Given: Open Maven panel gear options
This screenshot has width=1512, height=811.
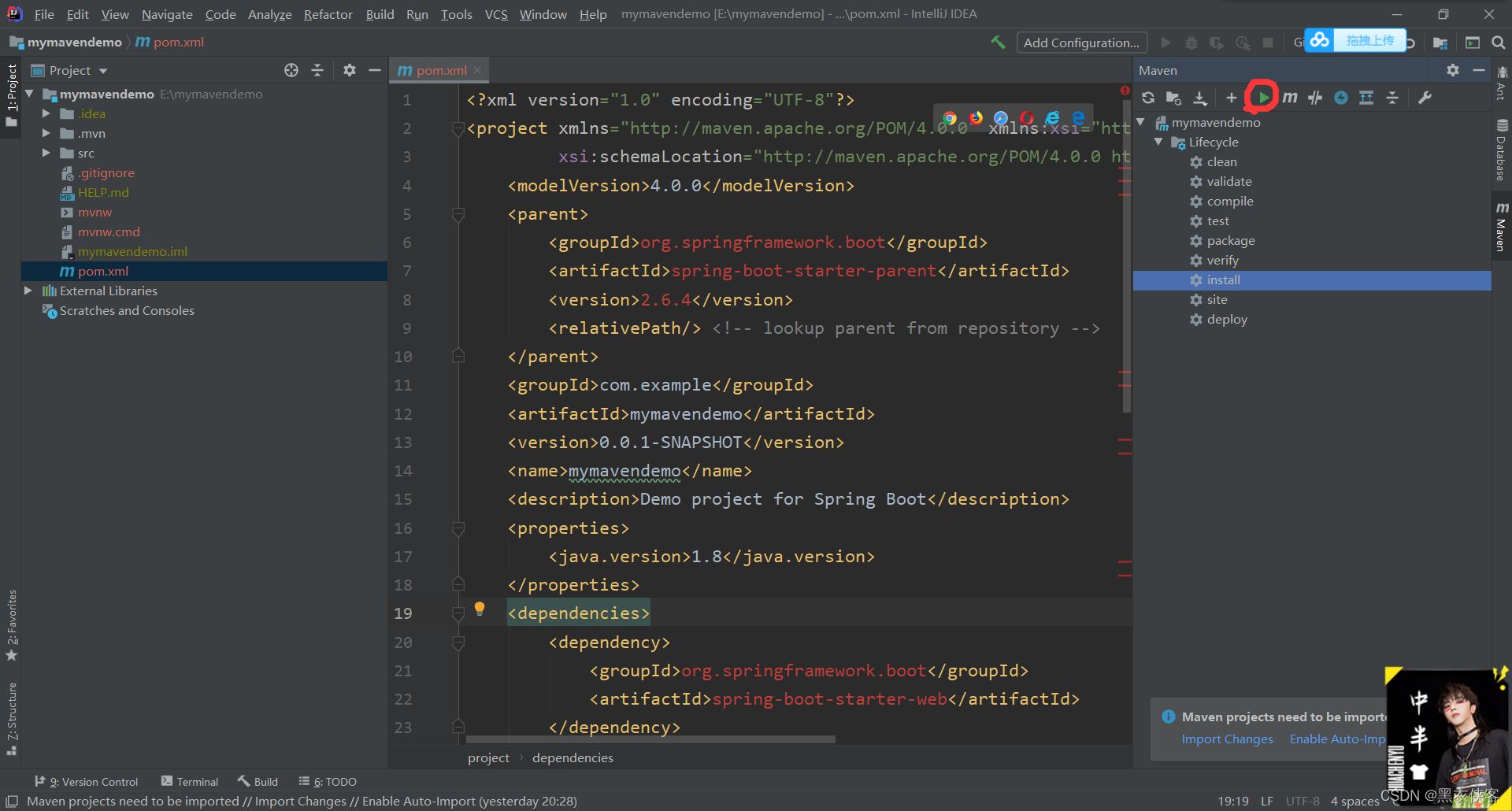Looking at the screenshot, I should 1453,70.
